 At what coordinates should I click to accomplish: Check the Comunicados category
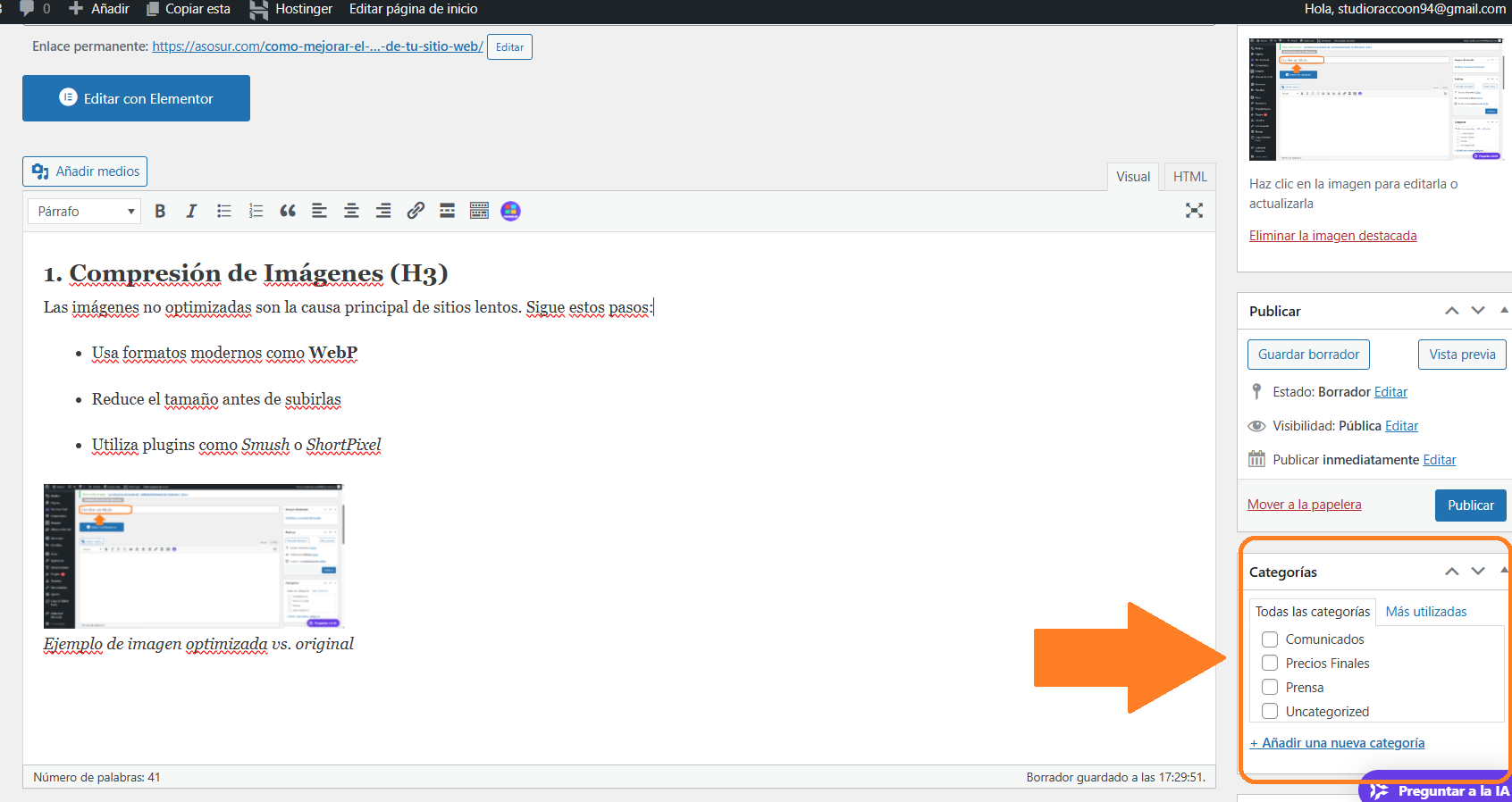pyautogui.click(x=1270, y=639)
